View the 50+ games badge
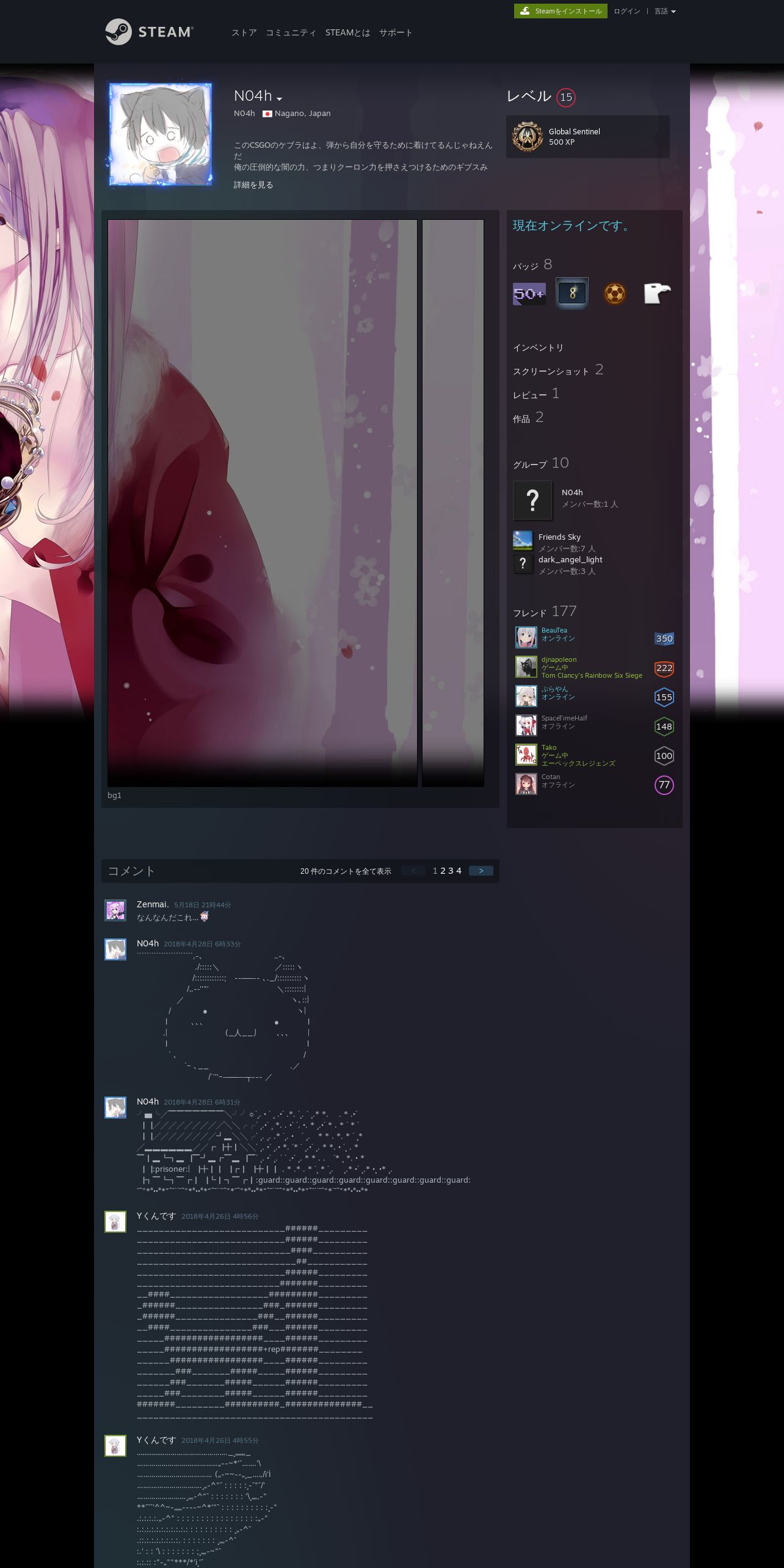 tap(529, 294)
